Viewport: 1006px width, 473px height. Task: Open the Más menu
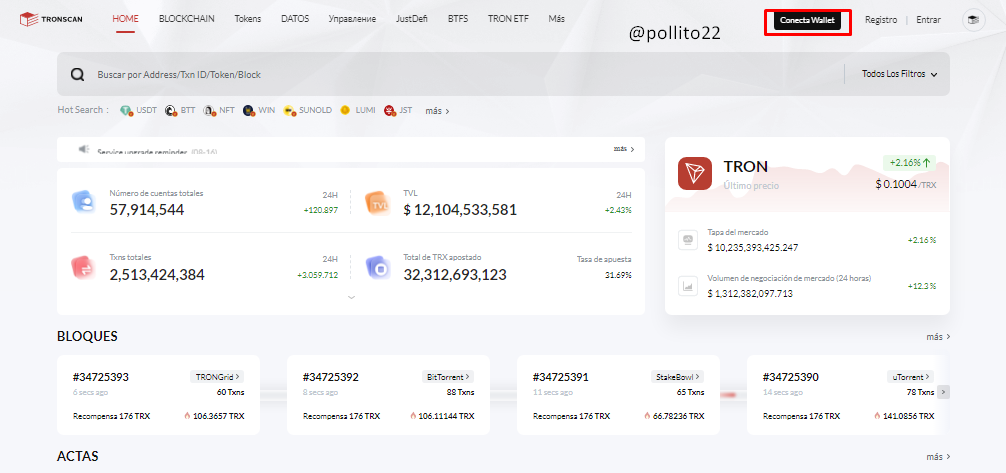click(557, 19)
